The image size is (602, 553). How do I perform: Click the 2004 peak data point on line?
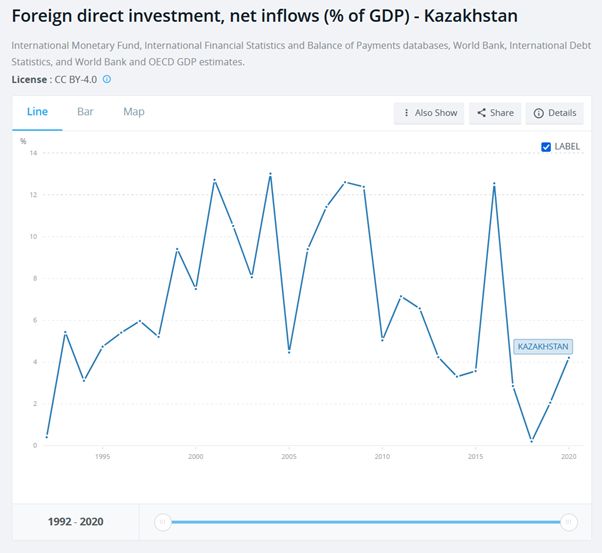click(x=270, y=174)
